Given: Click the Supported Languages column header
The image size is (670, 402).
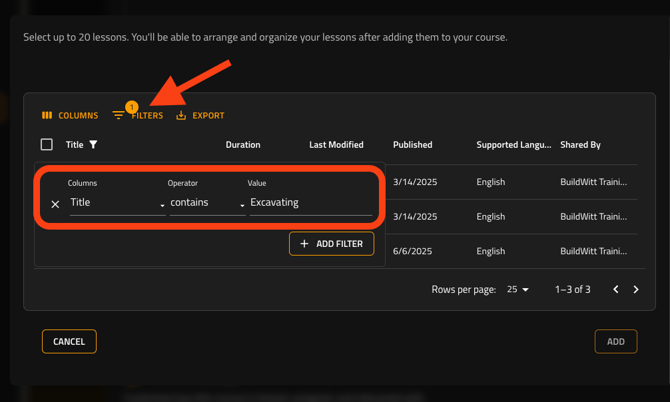Looking at the screenshot, I should (513, 145).
